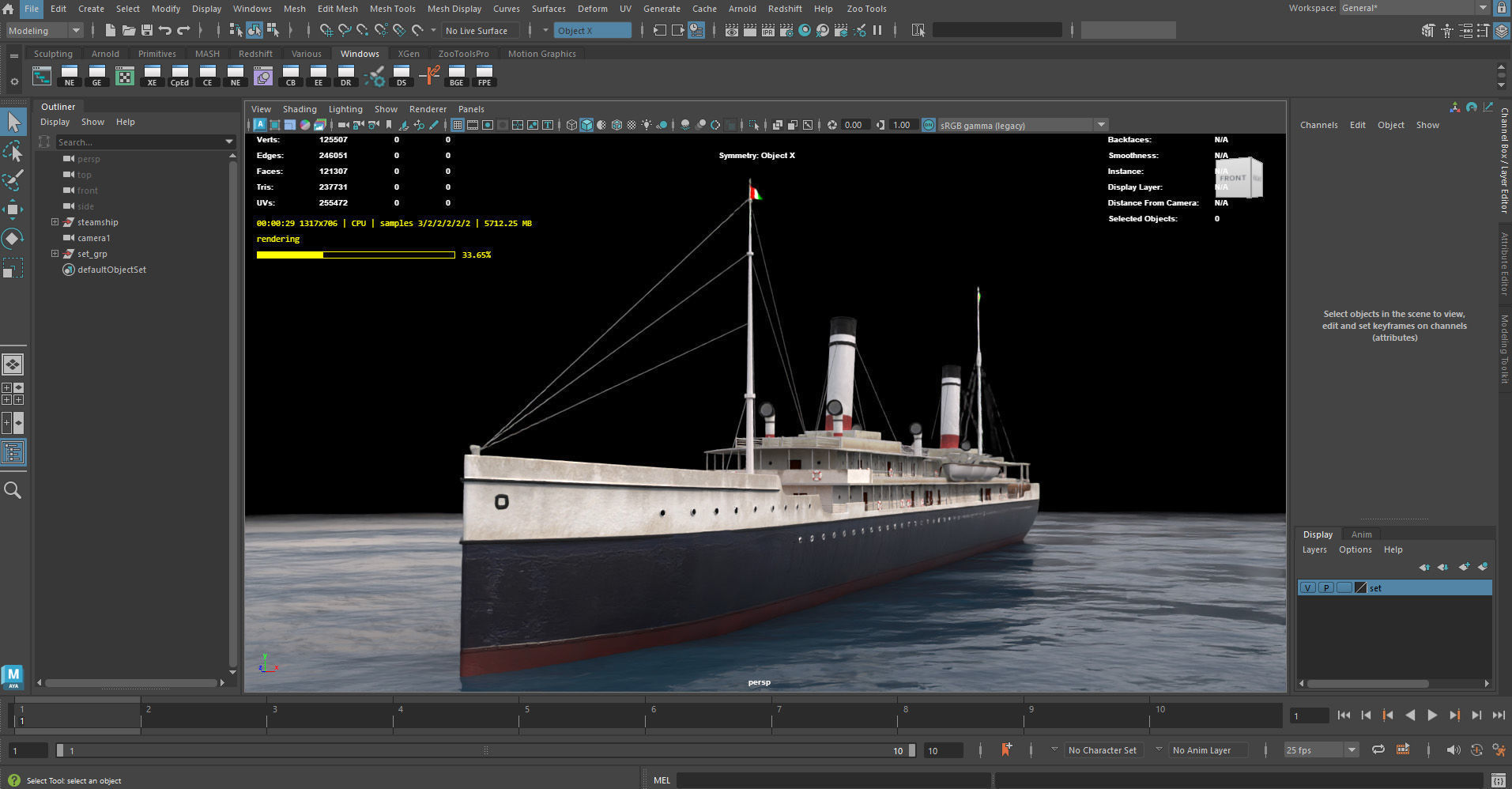Switch to the Arnold shelf tab

click(105, 54)
